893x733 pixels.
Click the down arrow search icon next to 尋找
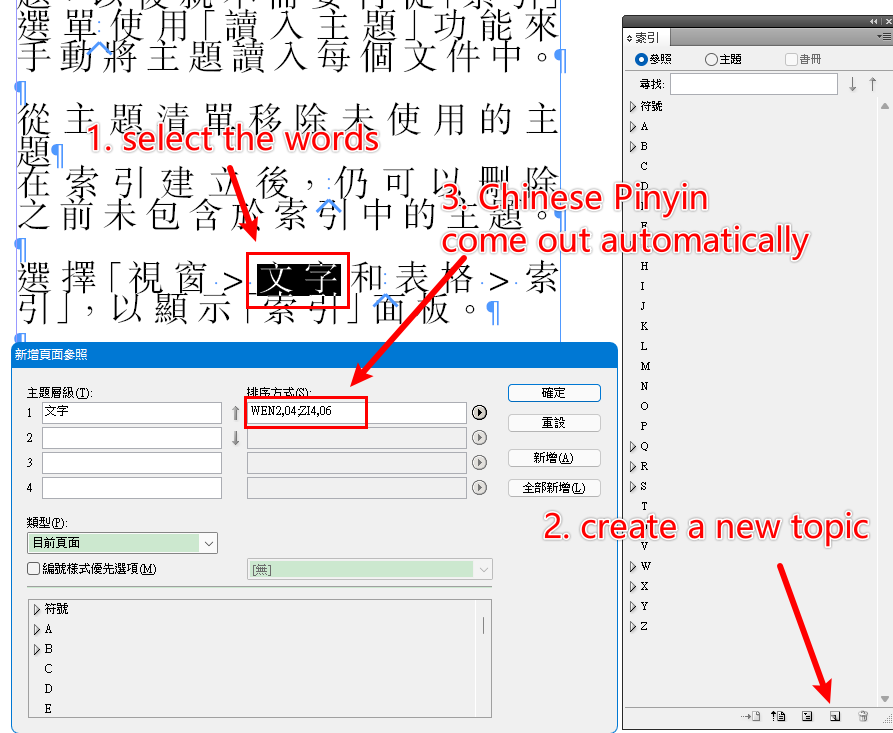[853, 83]
